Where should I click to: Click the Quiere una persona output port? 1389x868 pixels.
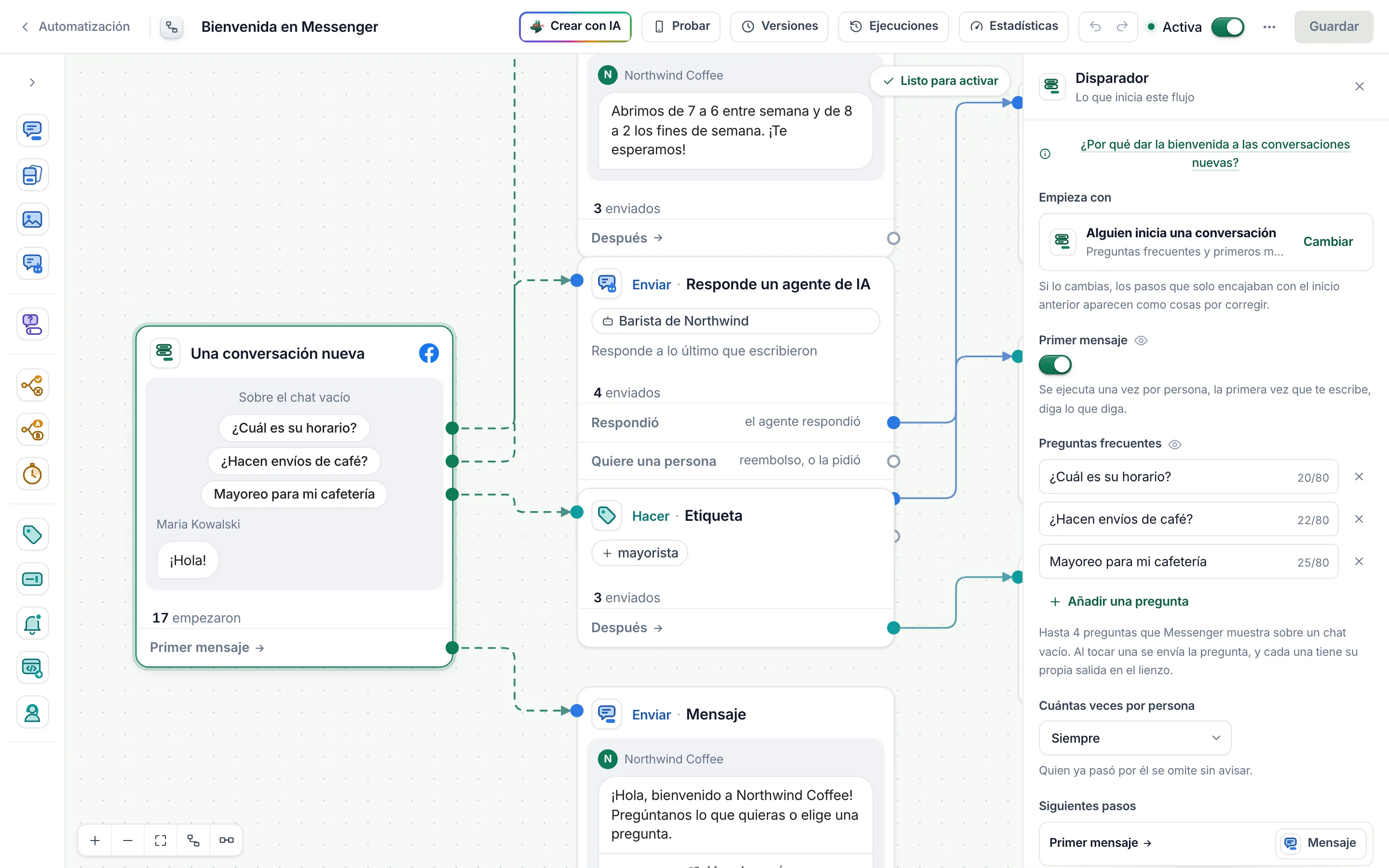(893, 461)
